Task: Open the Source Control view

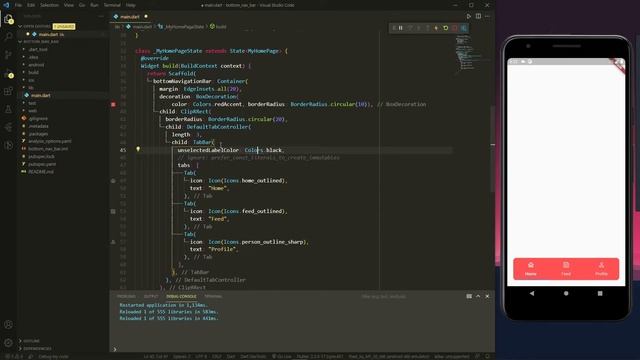Action: pos(8,55)
